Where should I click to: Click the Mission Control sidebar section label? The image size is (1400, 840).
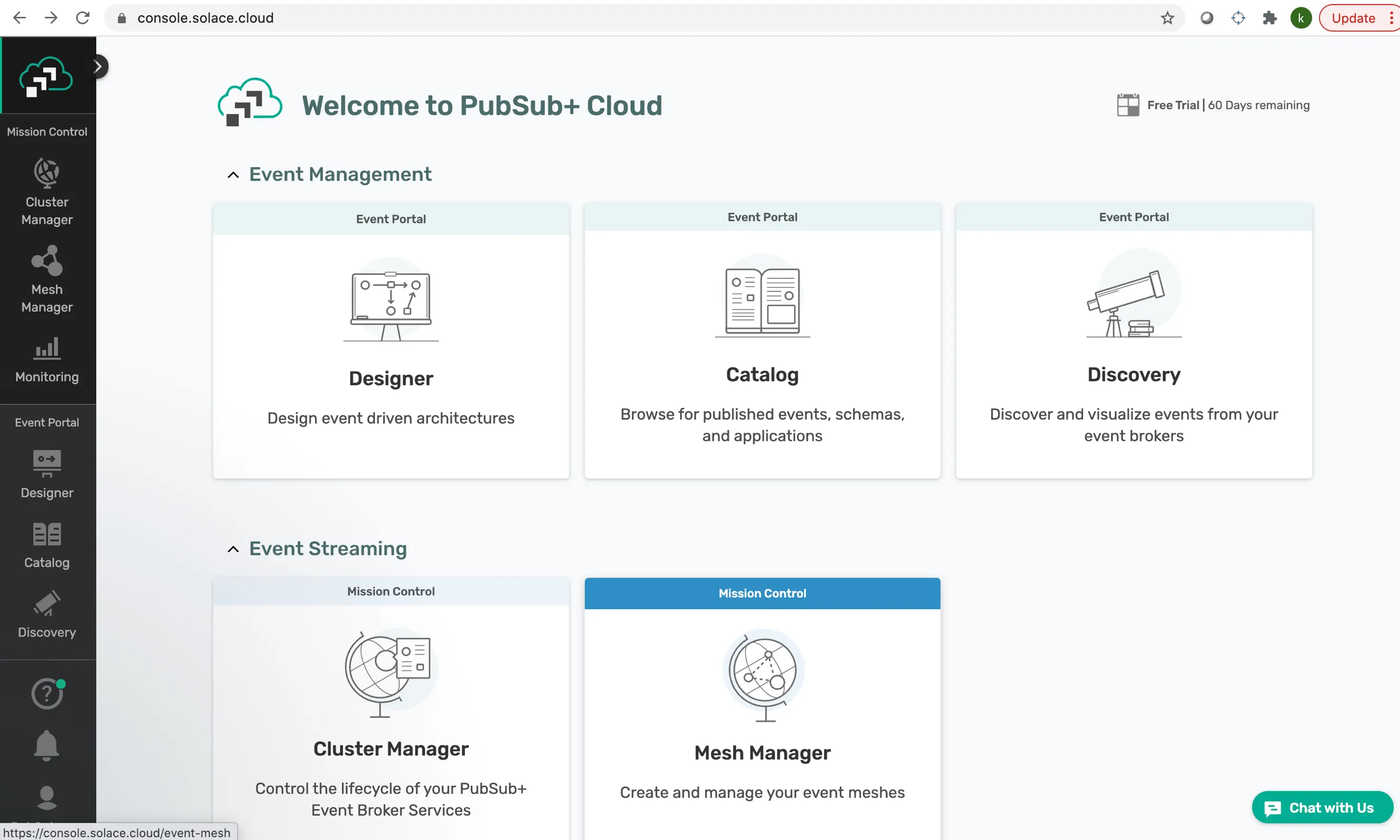(x=47, y=131)
